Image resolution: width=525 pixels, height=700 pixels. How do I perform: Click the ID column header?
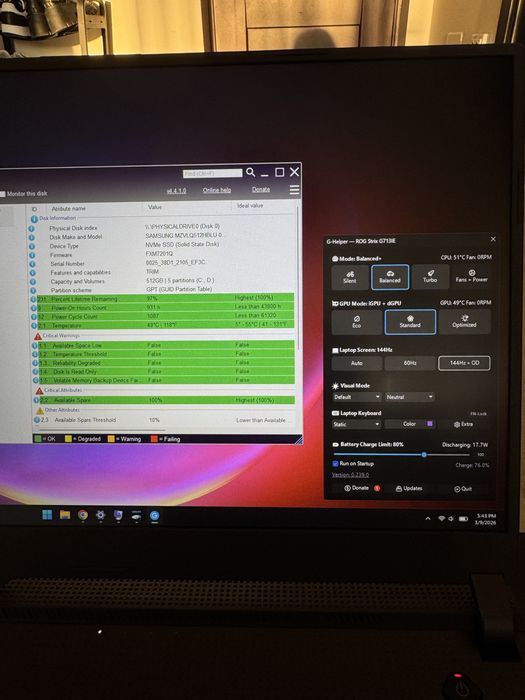tap(34, 209)
